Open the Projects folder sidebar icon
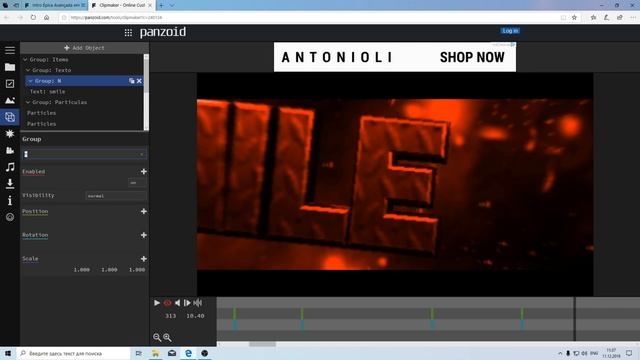 (x=10, y=67)
